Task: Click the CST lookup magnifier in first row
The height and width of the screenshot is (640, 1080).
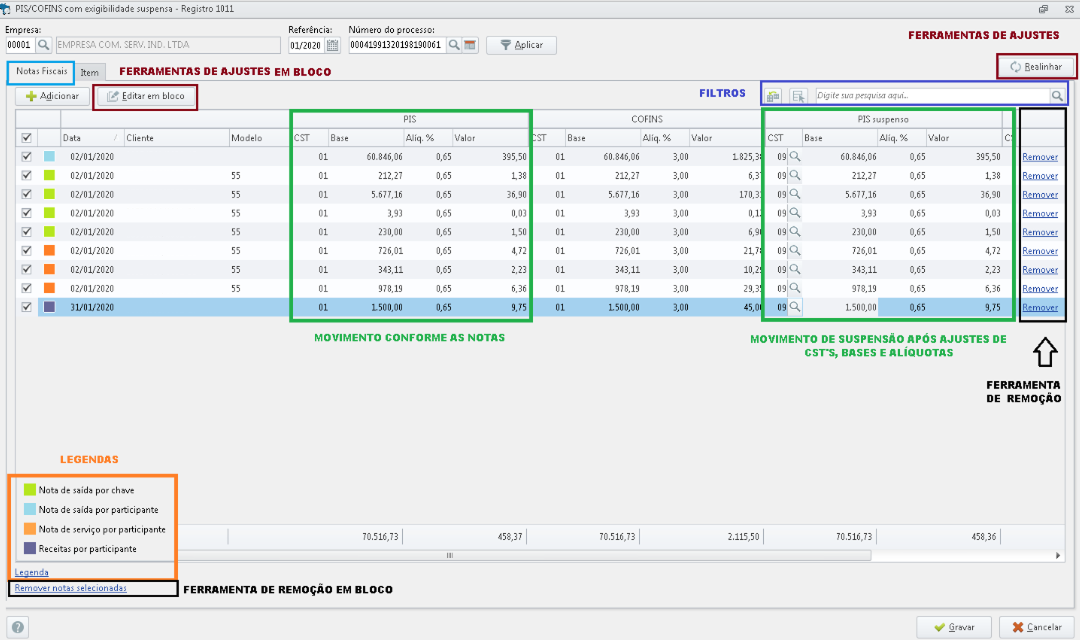Action: tap(795, 156)
